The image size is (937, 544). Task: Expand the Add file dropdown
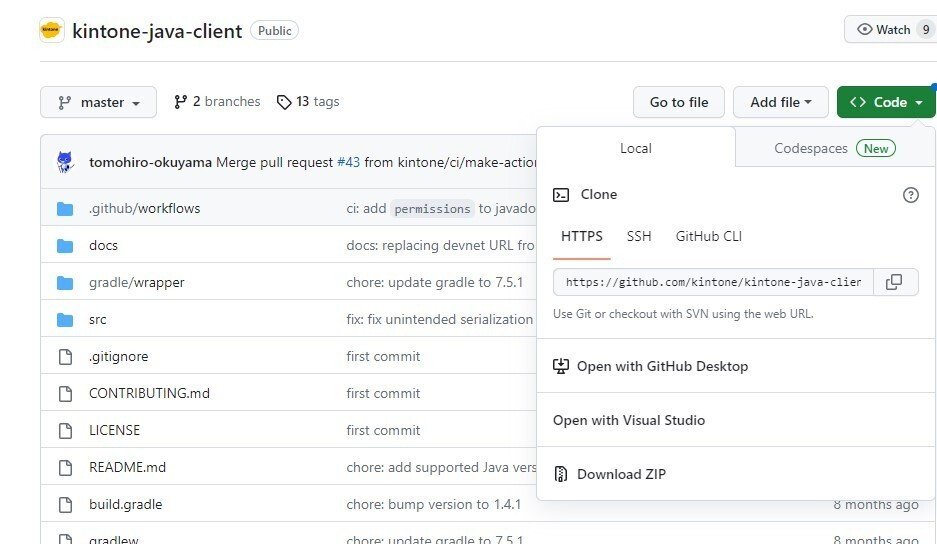780,102
